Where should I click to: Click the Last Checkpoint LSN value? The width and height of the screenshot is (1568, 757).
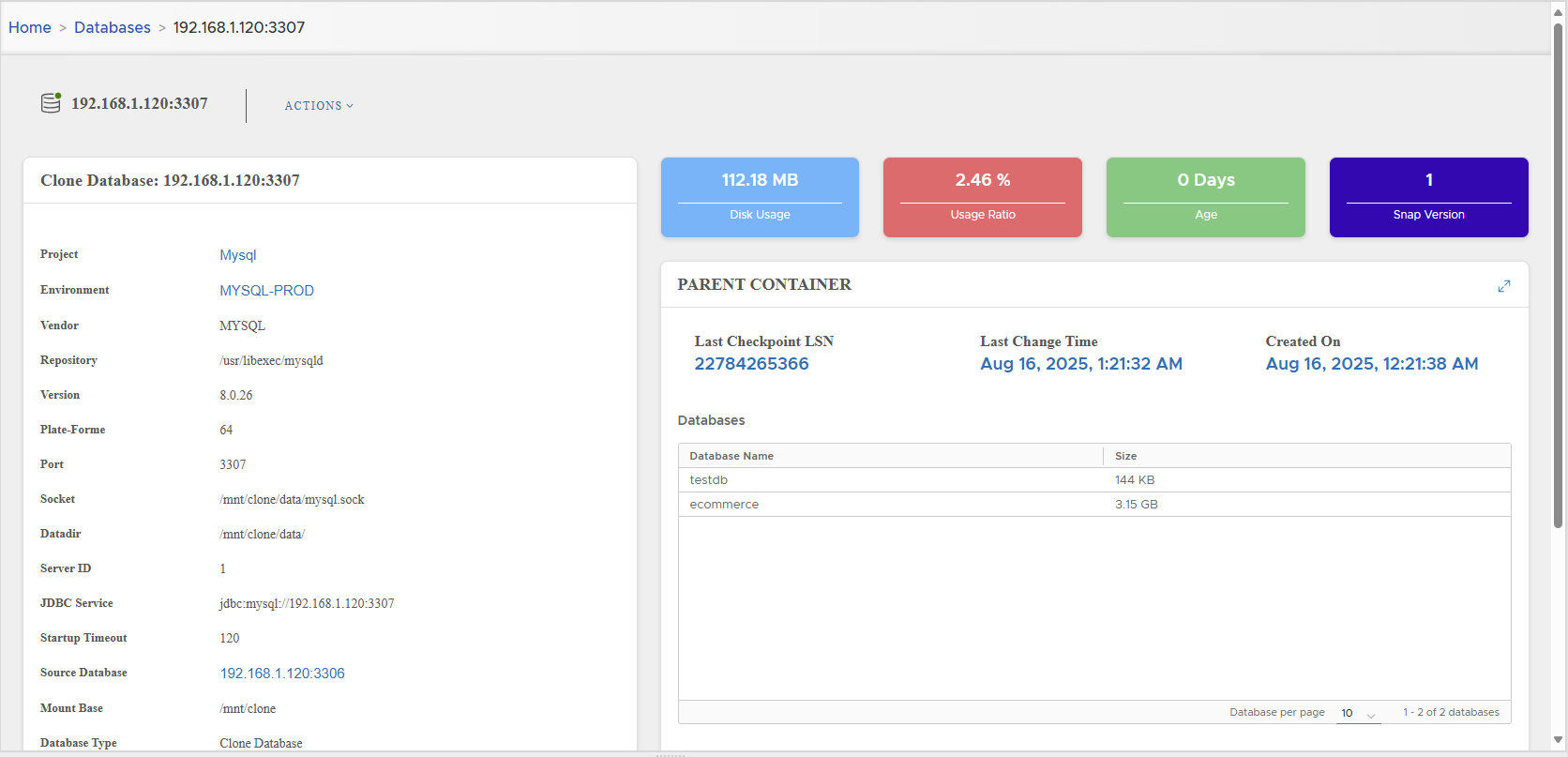tap(751, 364)
